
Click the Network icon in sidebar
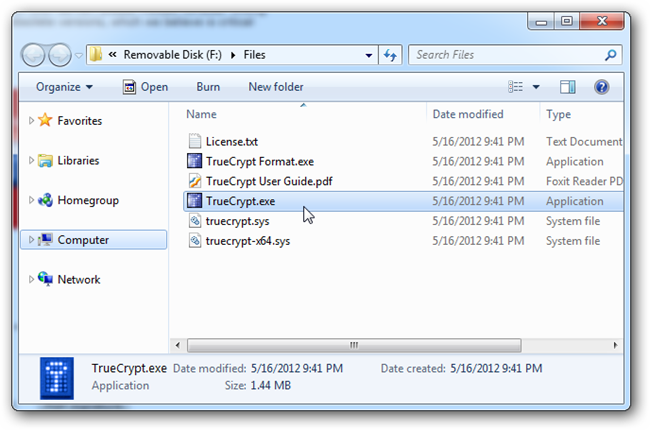(45, 279)
